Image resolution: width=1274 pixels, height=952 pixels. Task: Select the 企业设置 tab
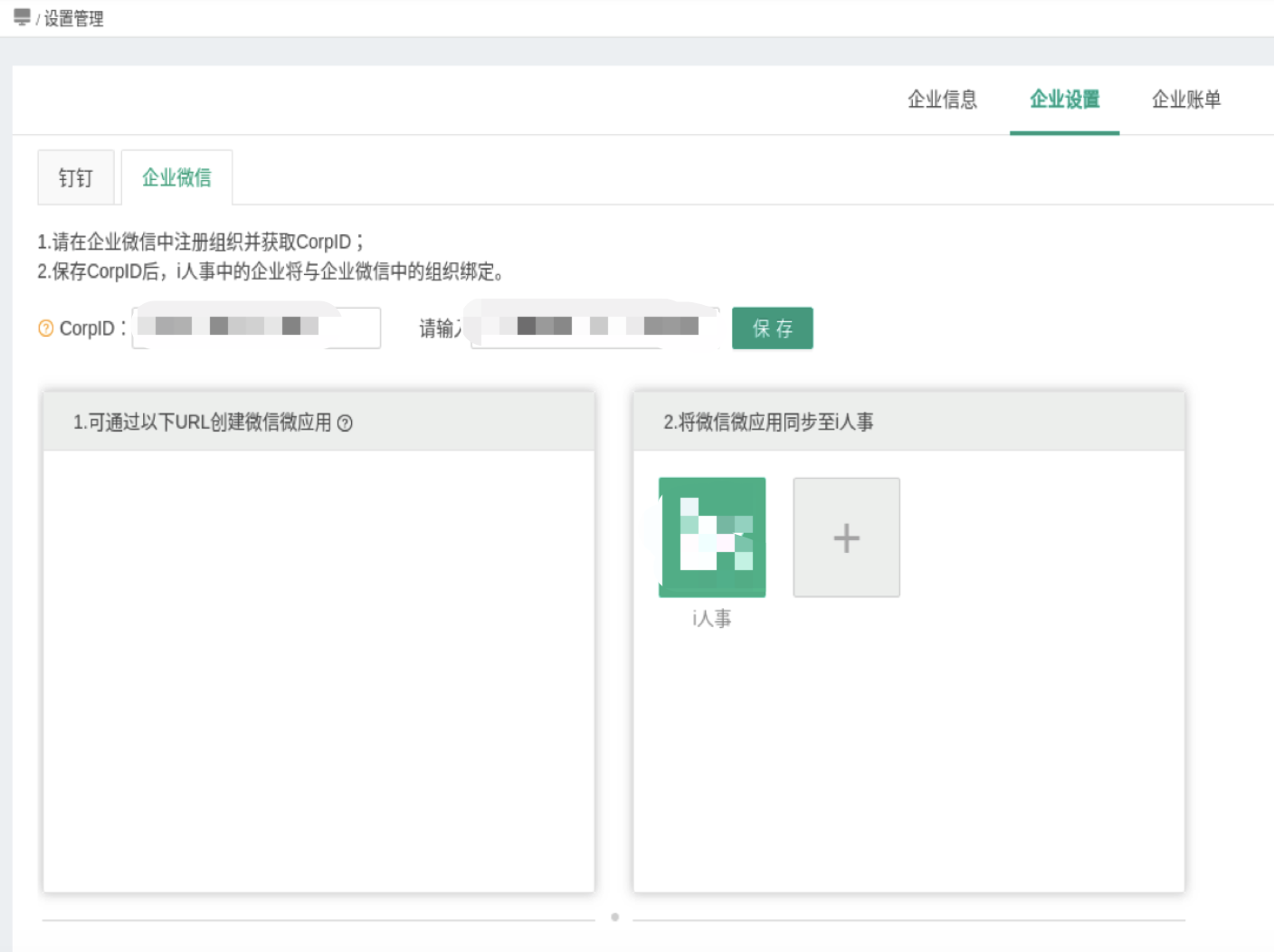point(1065,100)
